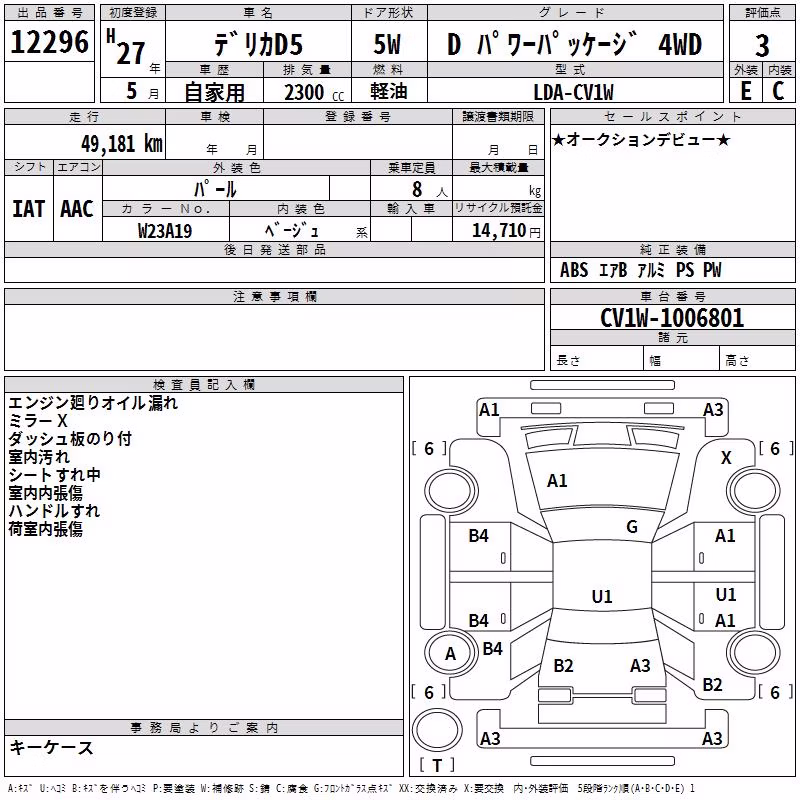Click the 純正装備 header
The image size is (800, 800).
pyautogui.click(x=672, y=249)
